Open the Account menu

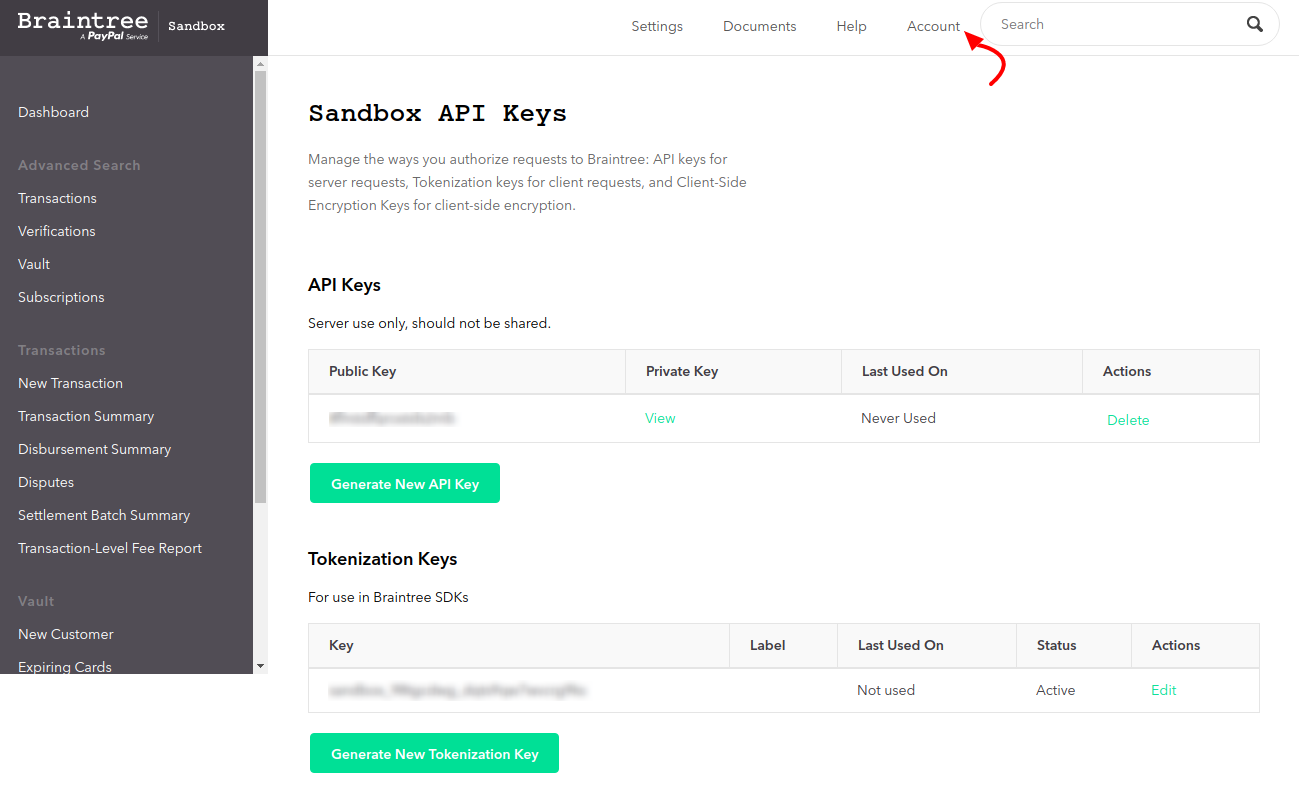[933, 26]
